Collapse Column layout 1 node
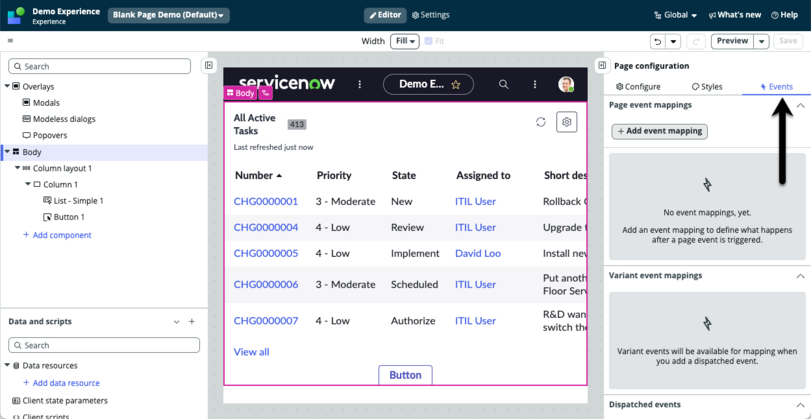Screen dimensions: 811x419 pyautogui.click(x=18, y=168)
